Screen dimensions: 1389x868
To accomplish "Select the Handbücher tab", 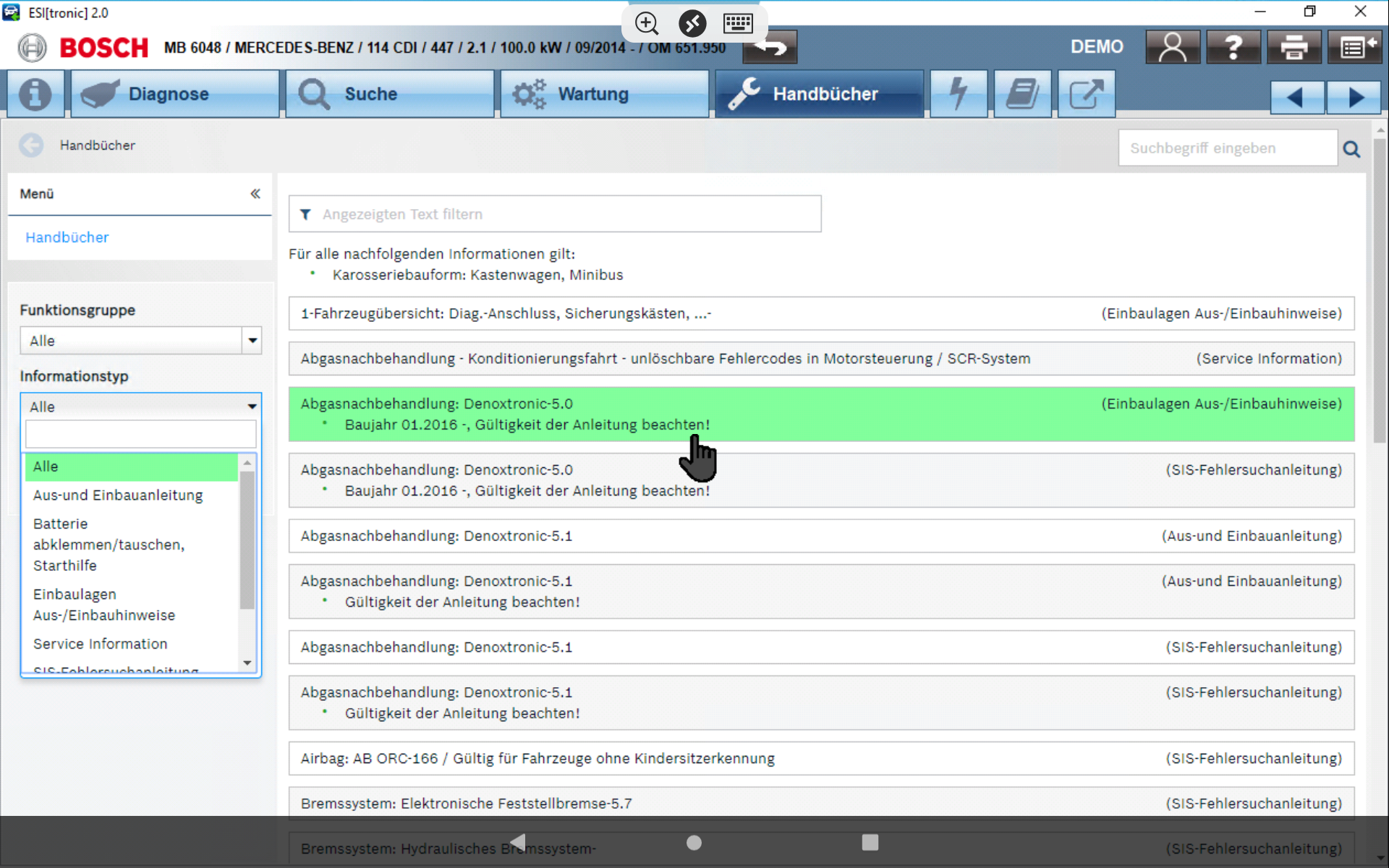I will coord(819,94).
